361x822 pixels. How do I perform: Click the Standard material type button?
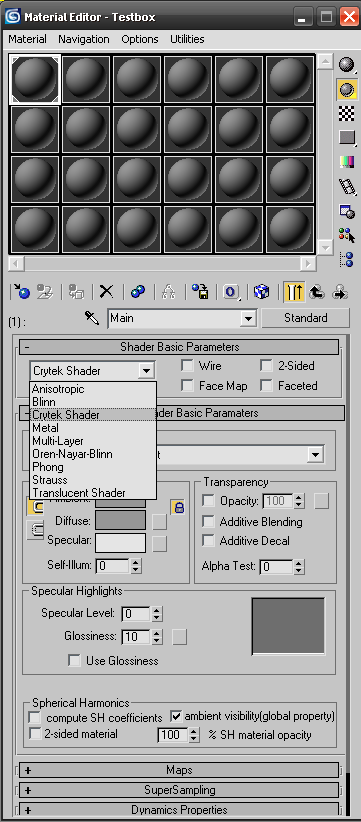coord(305,318)
